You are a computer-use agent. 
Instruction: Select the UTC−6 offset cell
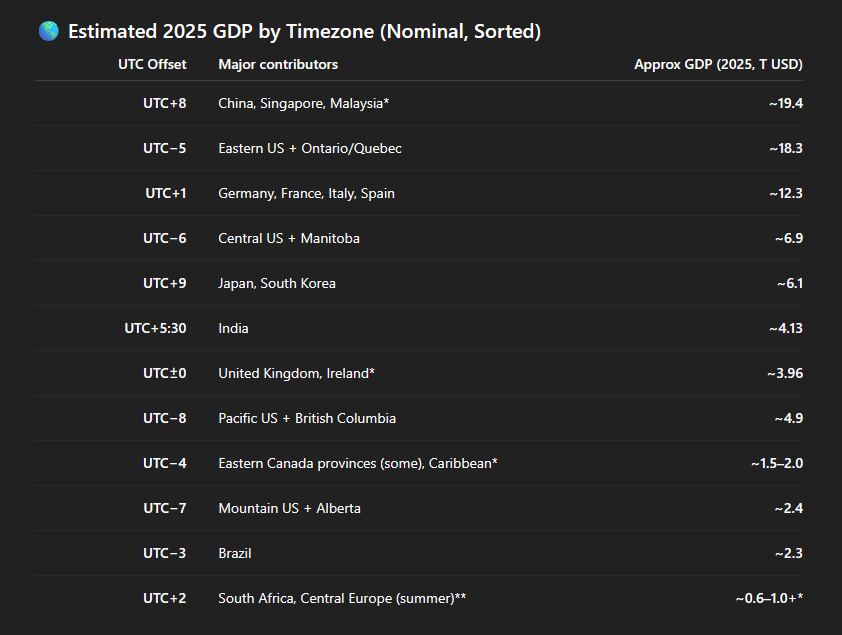[x=164, y=238]
